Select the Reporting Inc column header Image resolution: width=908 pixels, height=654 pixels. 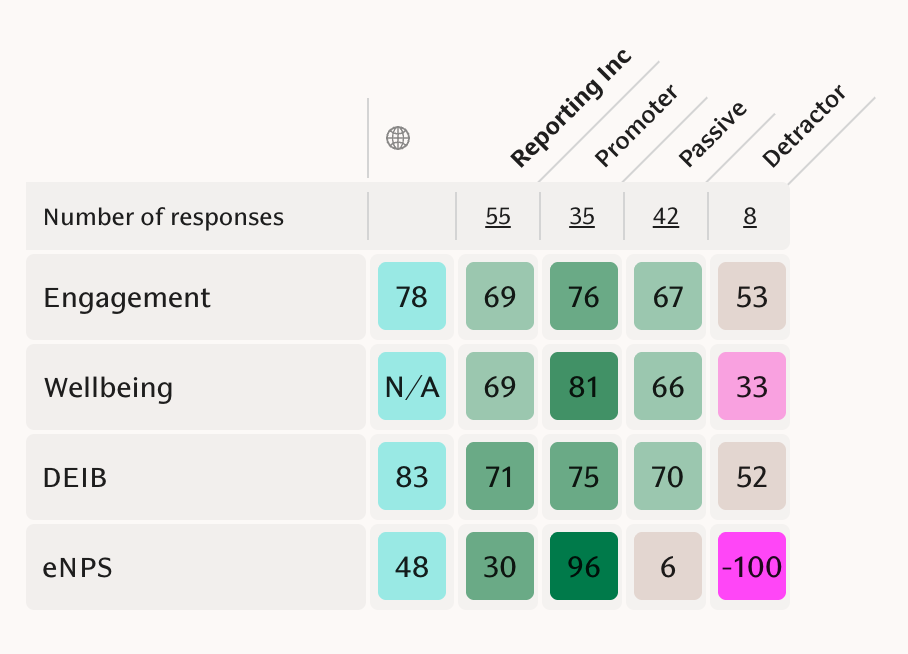(571, 108)
